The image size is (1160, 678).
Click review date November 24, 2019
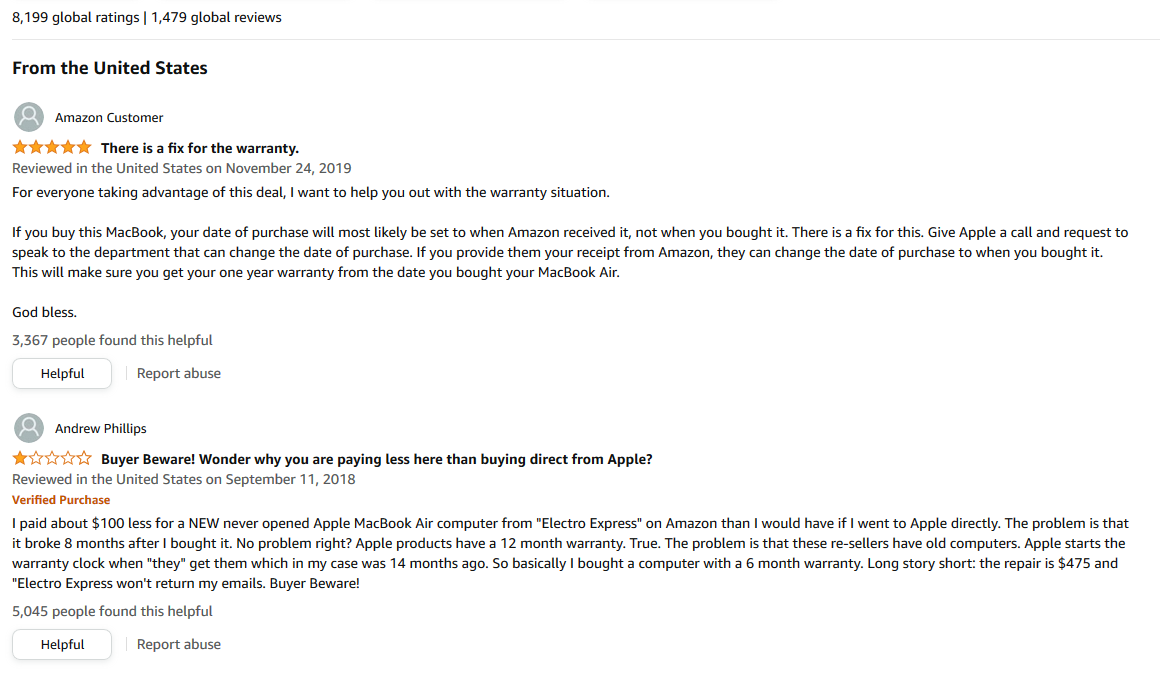point(289,168)
